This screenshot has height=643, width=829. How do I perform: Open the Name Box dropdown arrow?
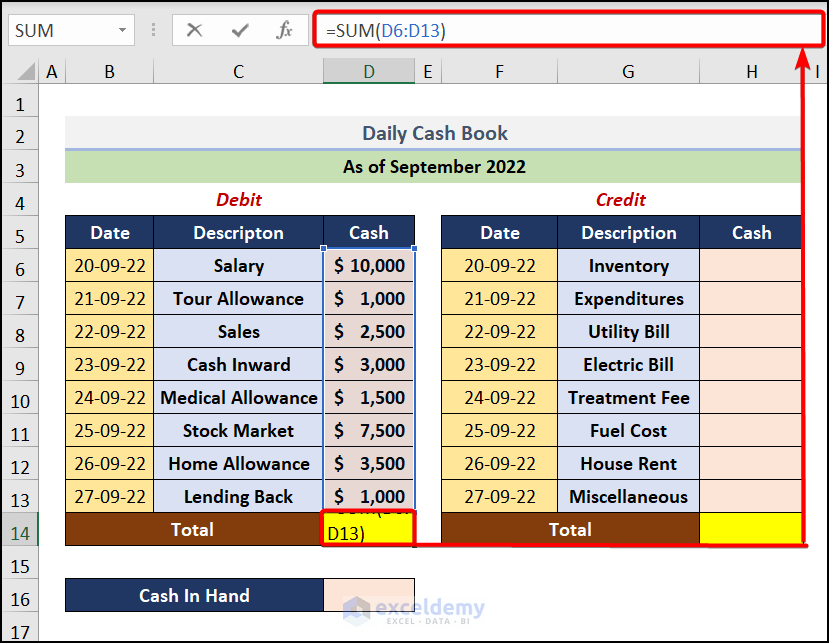[x=122, y=30]
